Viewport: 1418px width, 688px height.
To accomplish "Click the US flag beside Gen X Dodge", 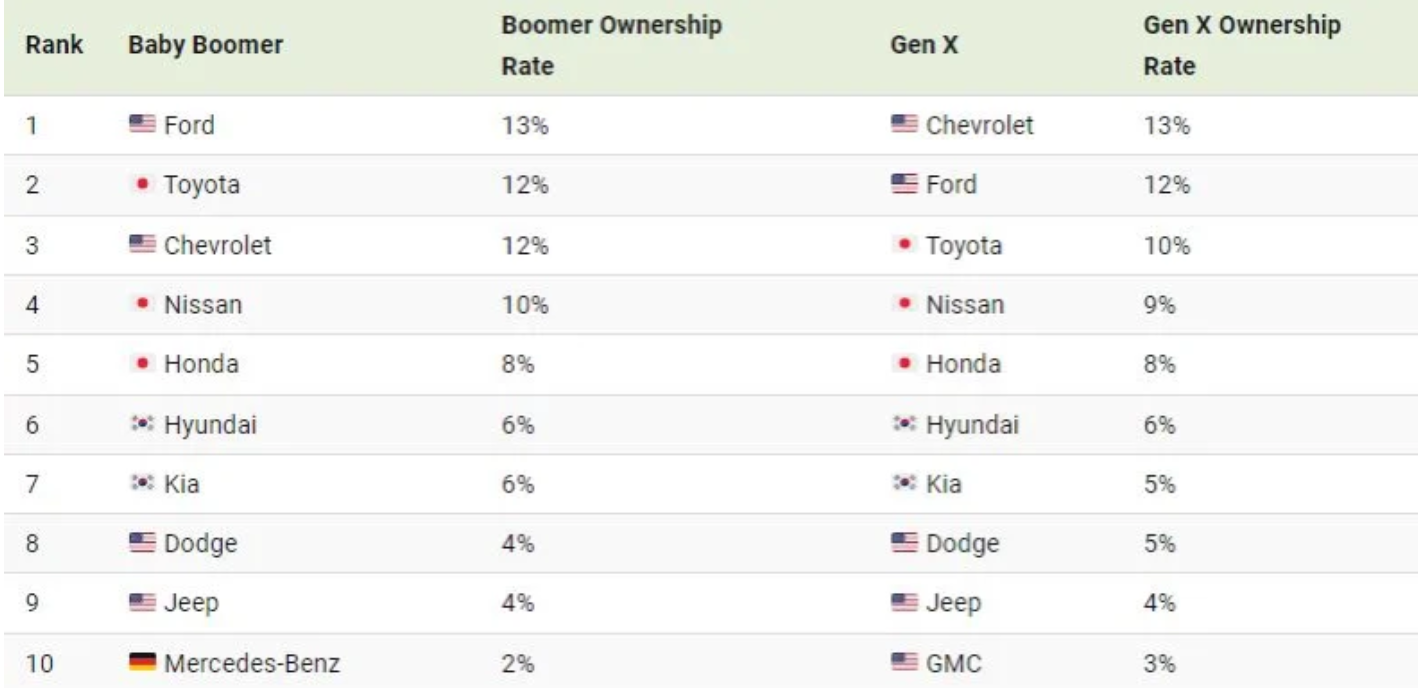I will pos(904,543).
